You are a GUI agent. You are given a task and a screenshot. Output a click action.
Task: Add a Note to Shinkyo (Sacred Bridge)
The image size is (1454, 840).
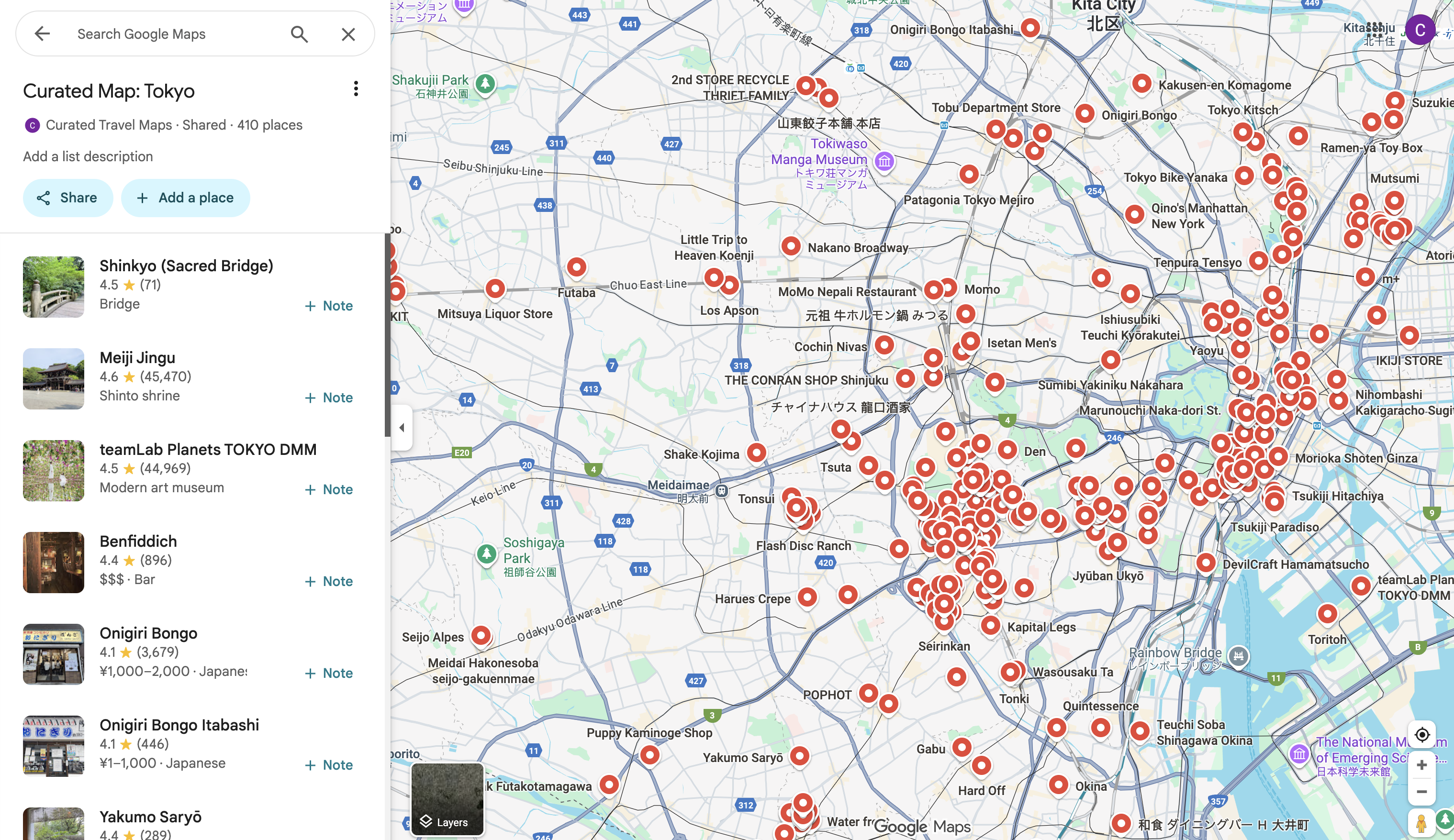[328, 306]
